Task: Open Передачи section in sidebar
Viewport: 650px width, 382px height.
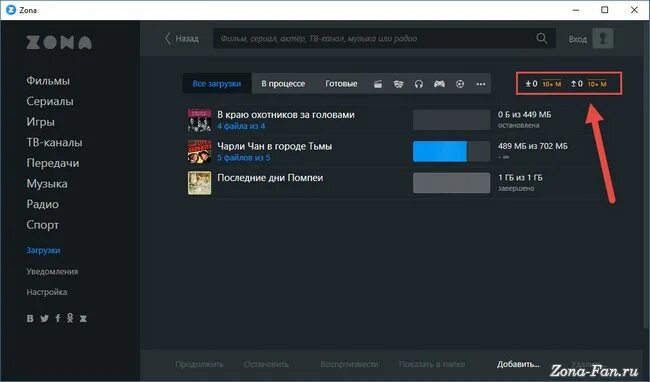Action: 53,163
